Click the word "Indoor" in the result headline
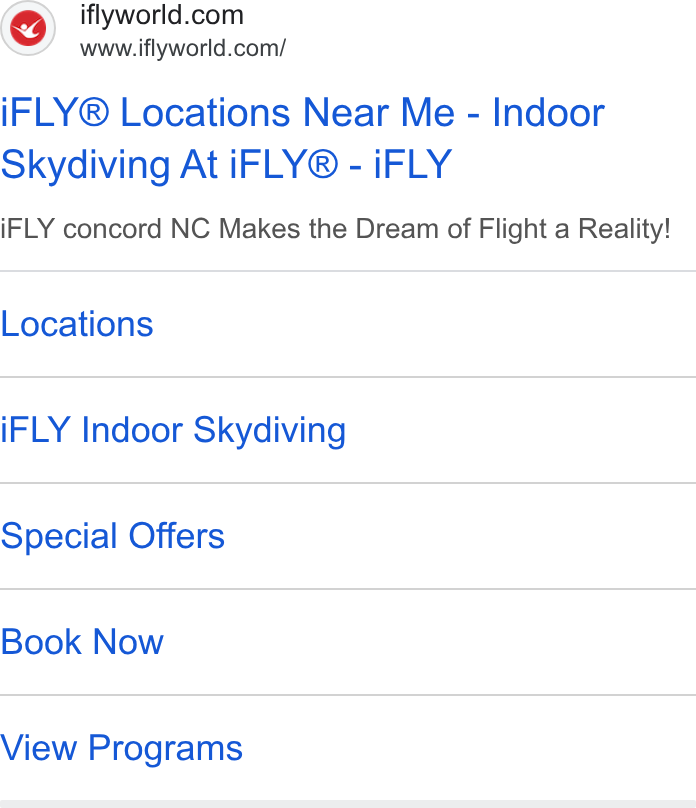 (x=548, y=113)
